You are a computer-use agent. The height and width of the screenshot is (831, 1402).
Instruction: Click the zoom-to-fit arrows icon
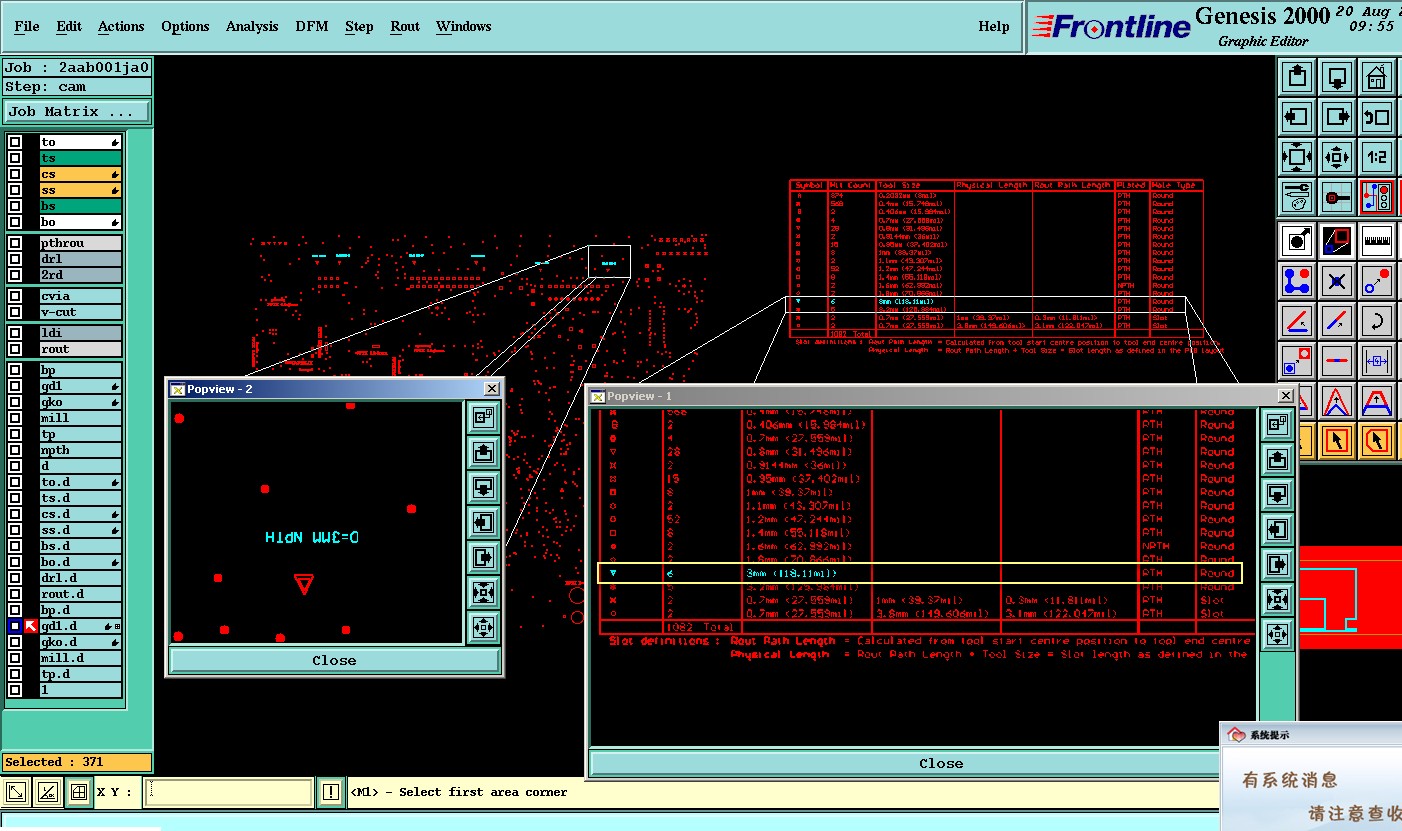(1297, 157)
